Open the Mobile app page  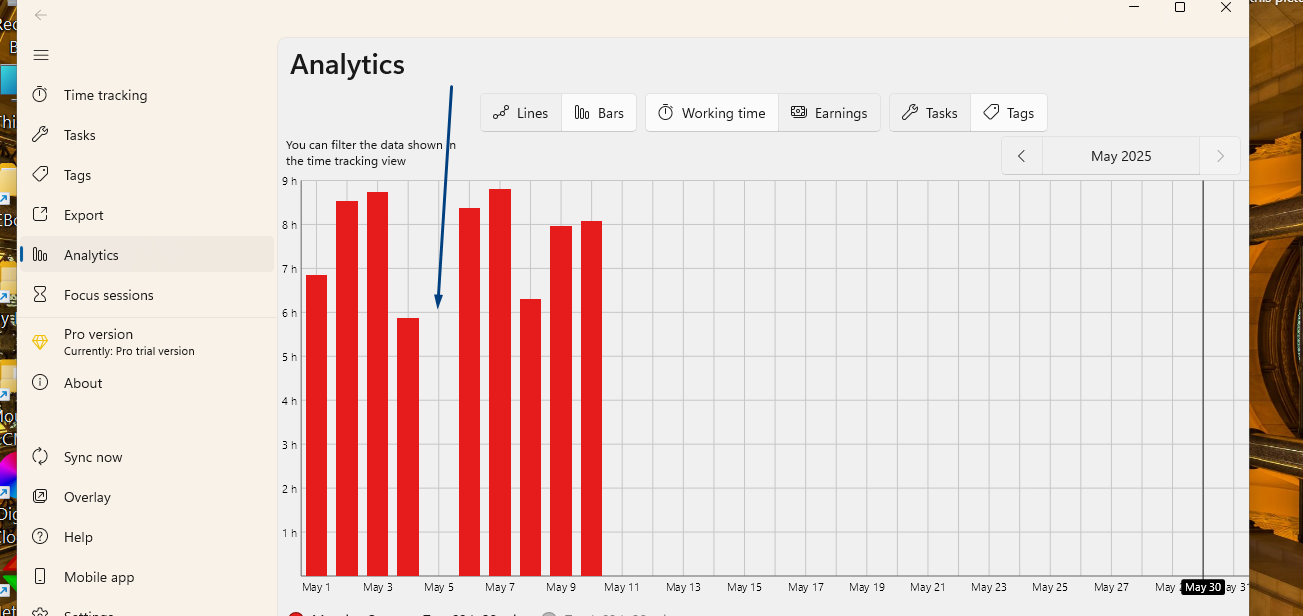point(99,577)
